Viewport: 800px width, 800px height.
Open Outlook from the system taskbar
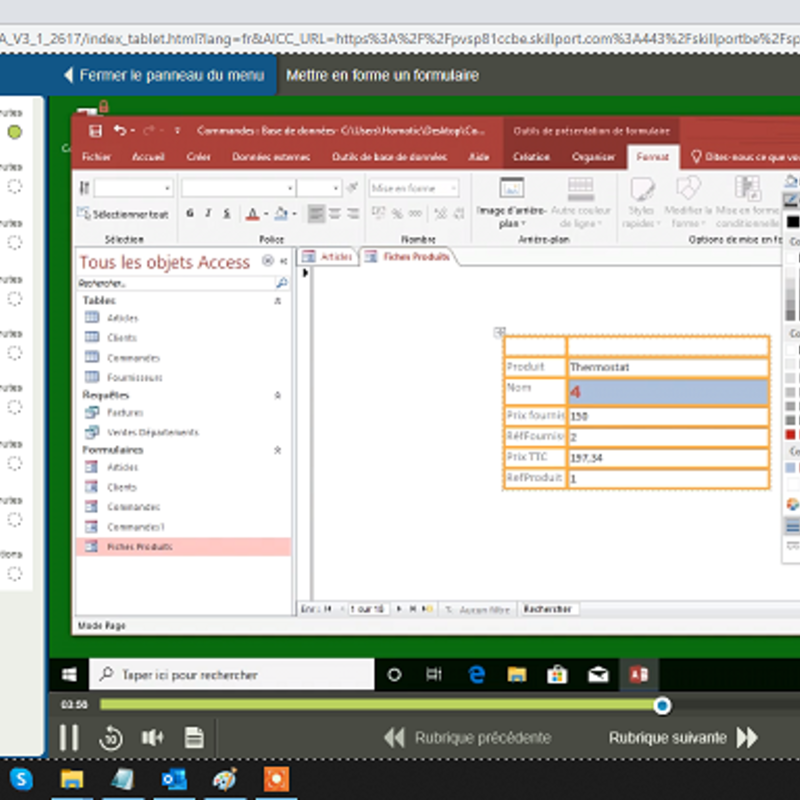pos(174,779)
